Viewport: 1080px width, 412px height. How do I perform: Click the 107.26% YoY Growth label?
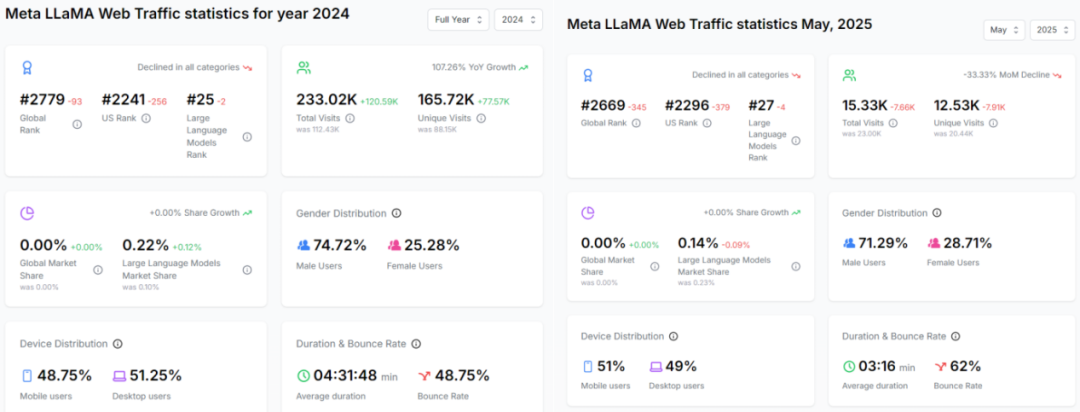pos(474,68)
